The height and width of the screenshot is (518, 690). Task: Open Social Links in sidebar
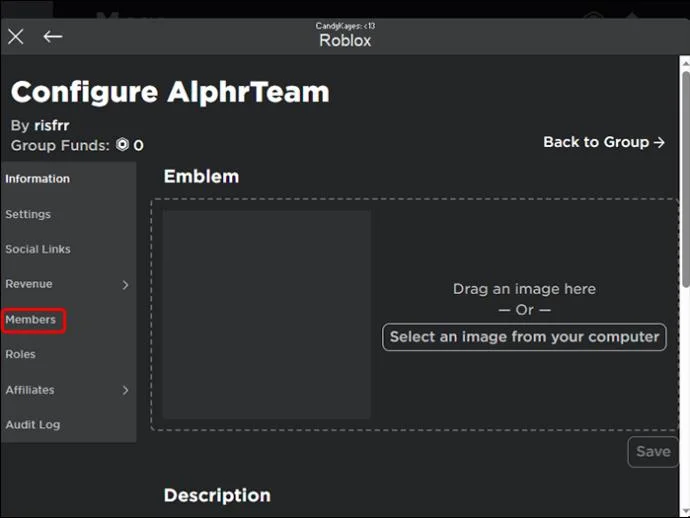pyautogui.click(x=38, y=249)
